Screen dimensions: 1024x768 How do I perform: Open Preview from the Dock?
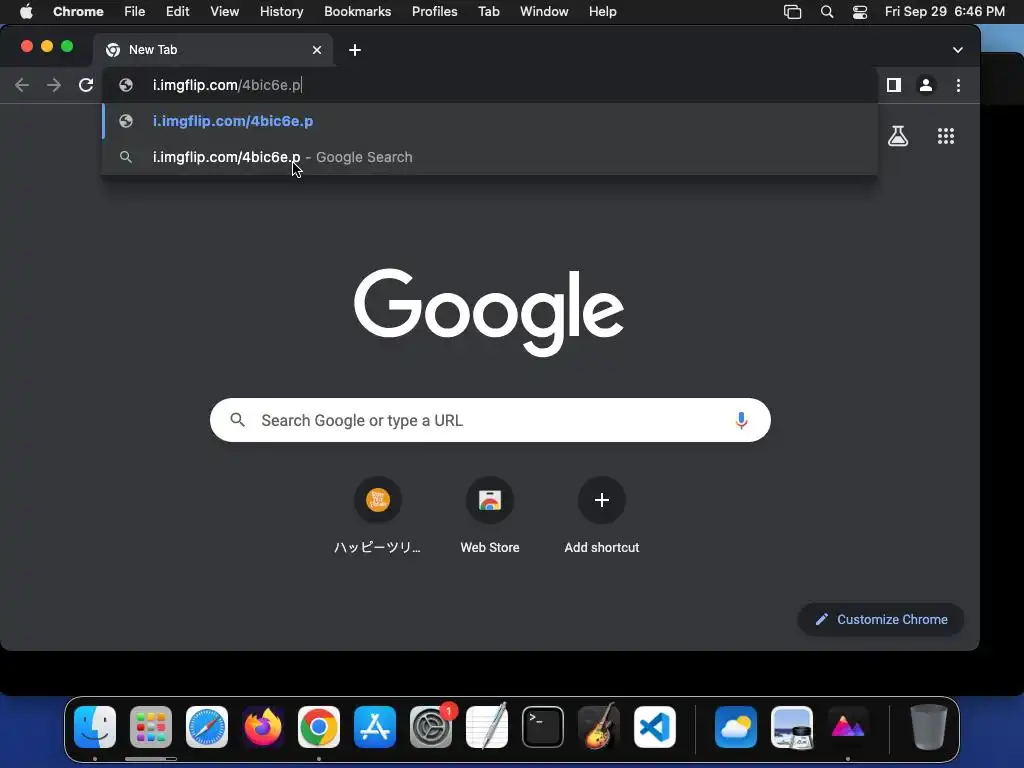coord(792,727)
